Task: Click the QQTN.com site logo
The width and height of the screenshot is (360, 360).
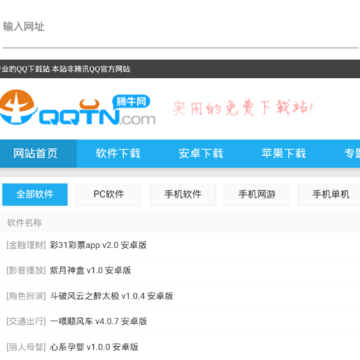Action: pyautogui.click(x=78, y=108)
